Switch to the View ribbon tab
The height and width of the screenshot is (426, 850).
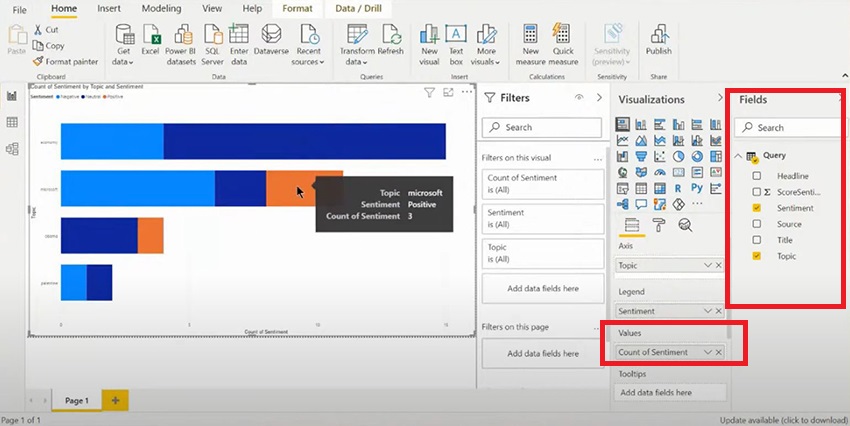[x=212, y=9]
